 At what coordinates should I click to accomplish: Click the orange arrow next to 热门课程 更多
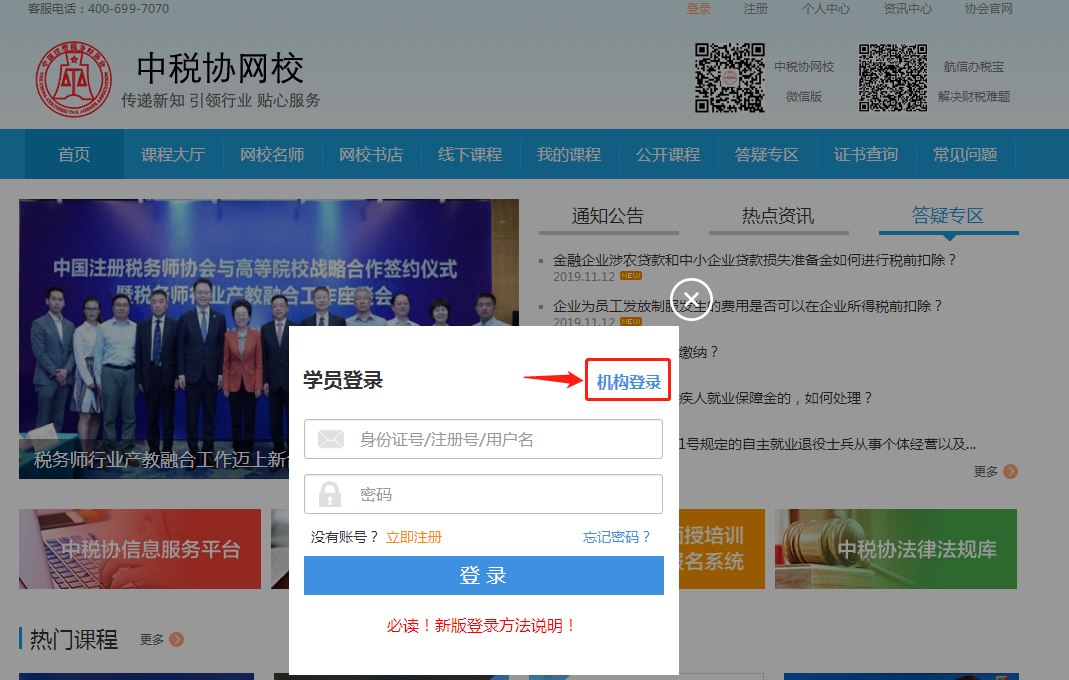(x=177, y=639)
